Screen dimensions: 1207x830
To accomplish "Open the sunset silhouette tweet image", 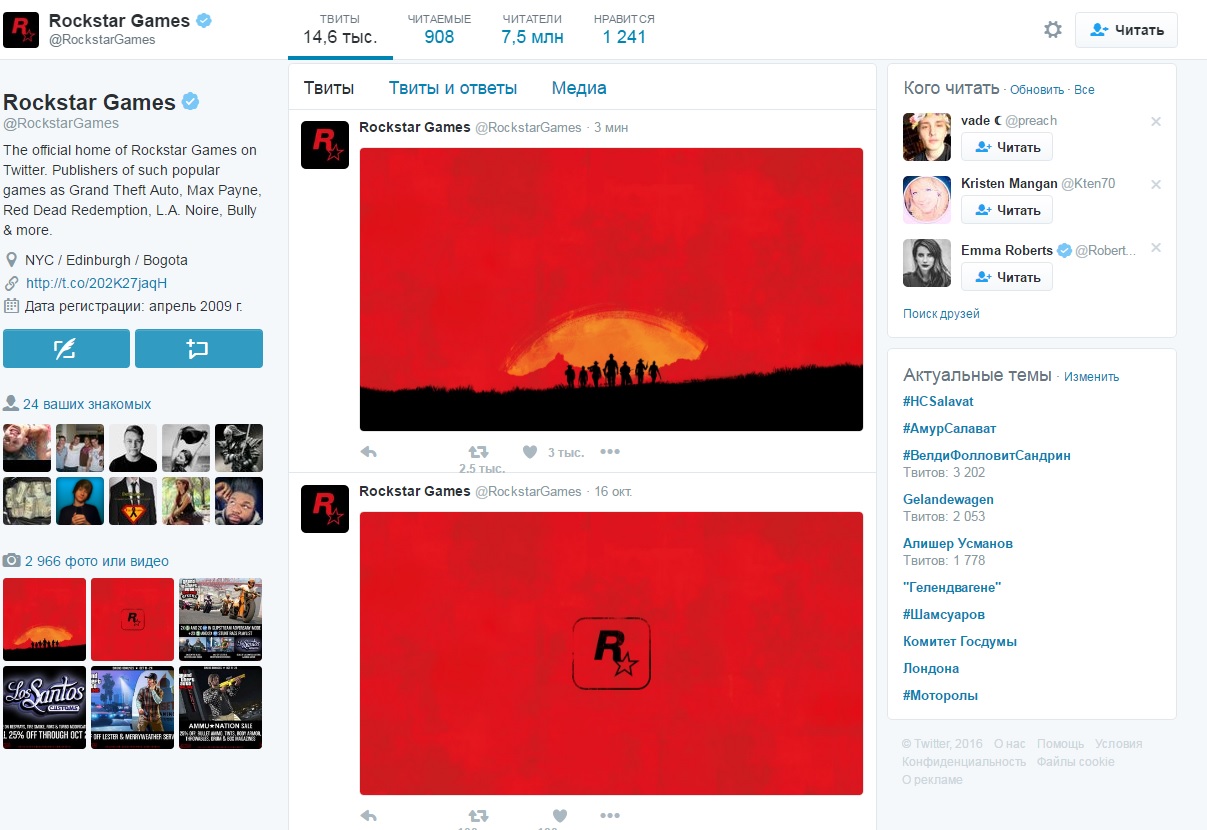I will (x=611, y=290).
